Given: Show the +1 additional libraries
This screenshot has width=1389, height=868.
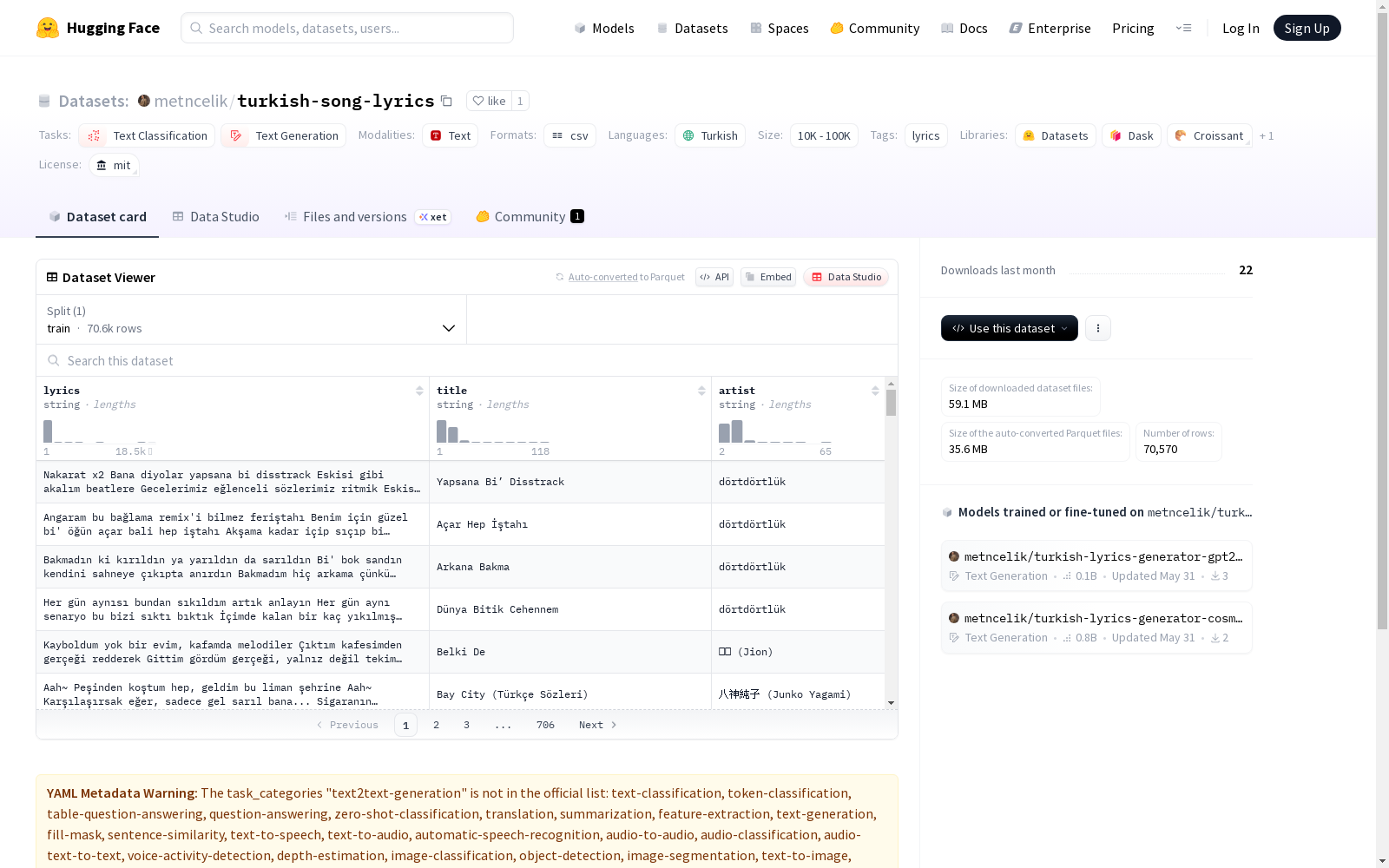Looking at the screenshot, I should (x=1267, y=135).
